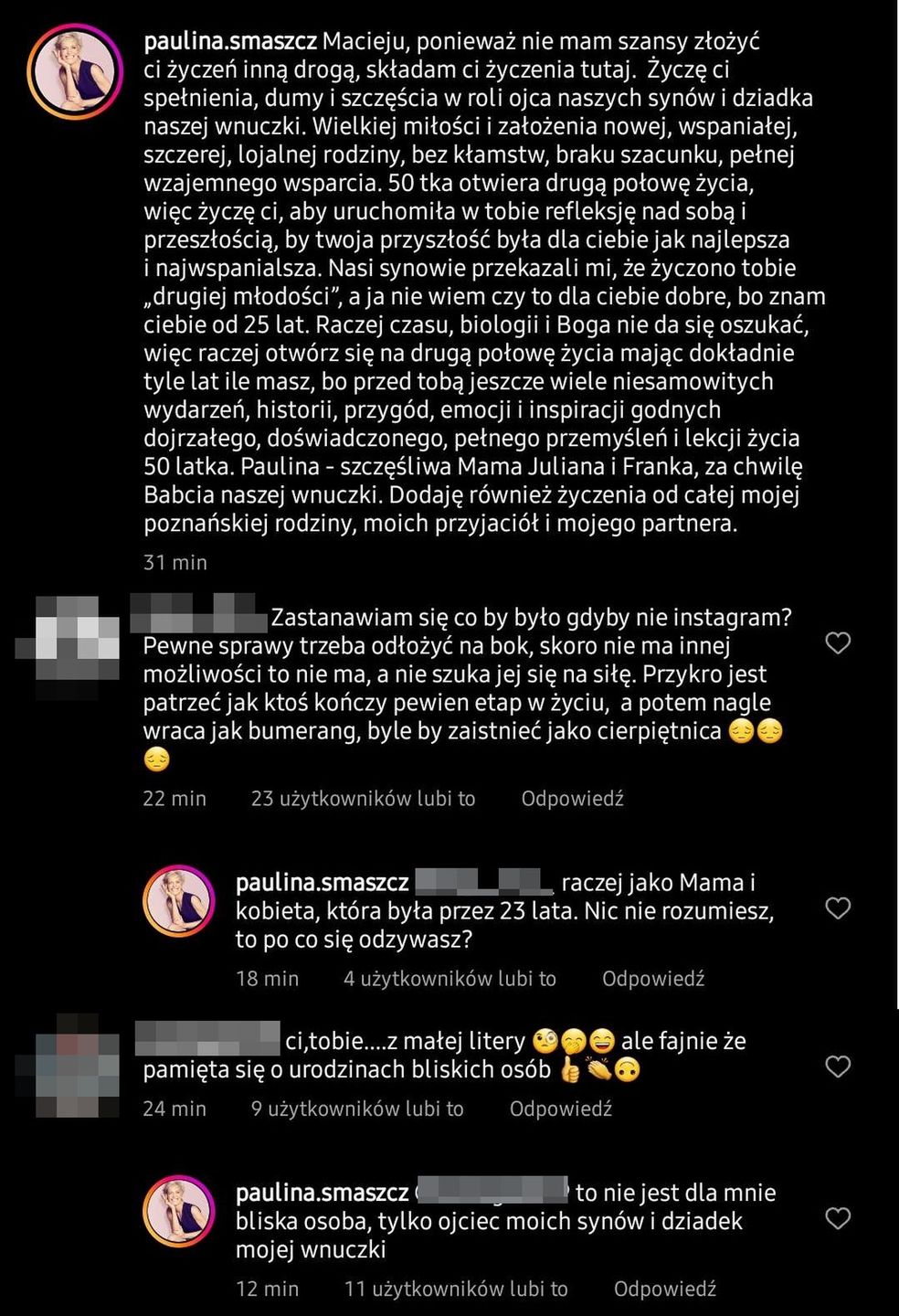View '4 użytkowników lubi to' likes list
Image resolution: width=899 pixels, height=1316 pixels.
coord(449,979)
